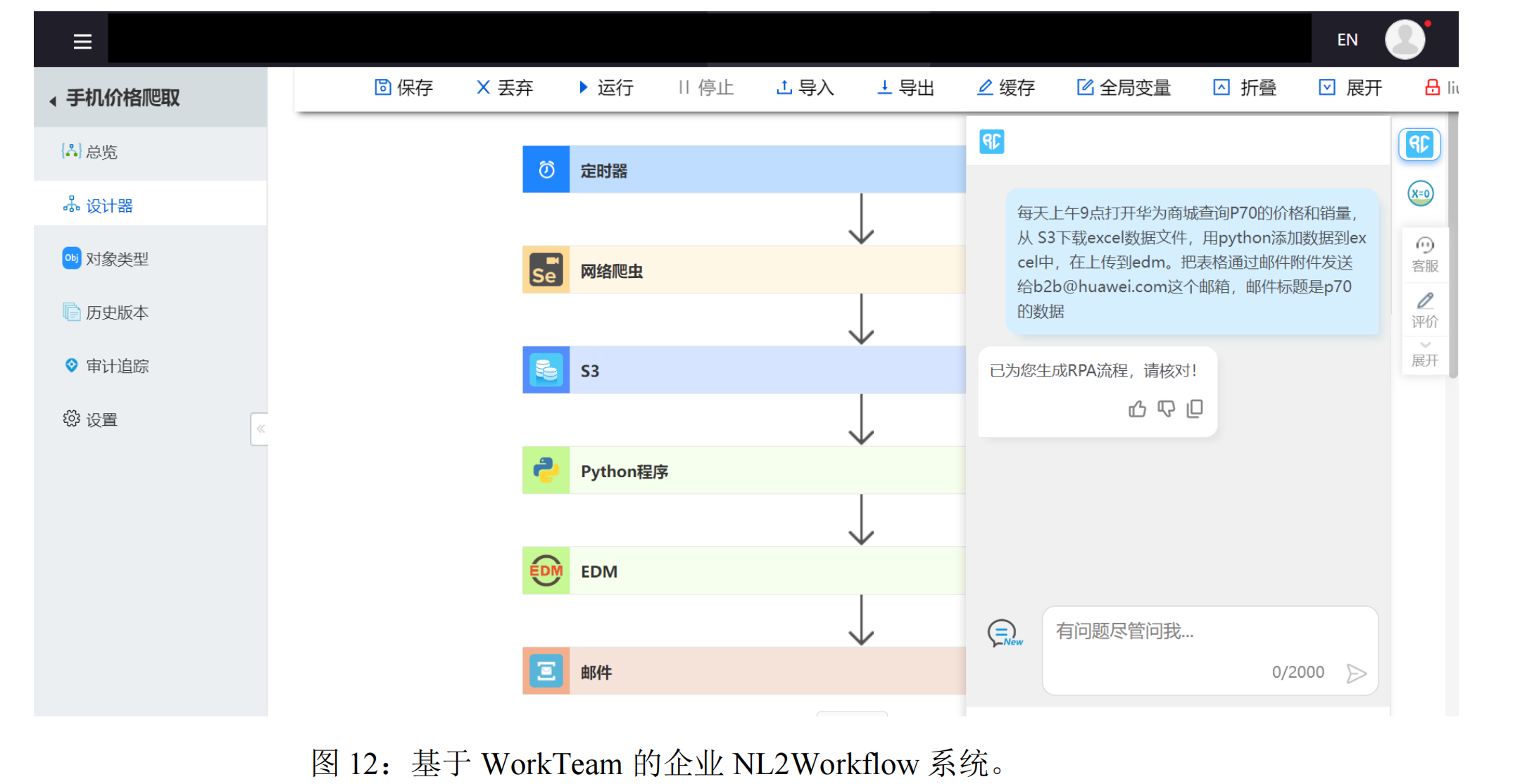
Task: Expand the side toolbar with 展开
Action: (1424, 355)
